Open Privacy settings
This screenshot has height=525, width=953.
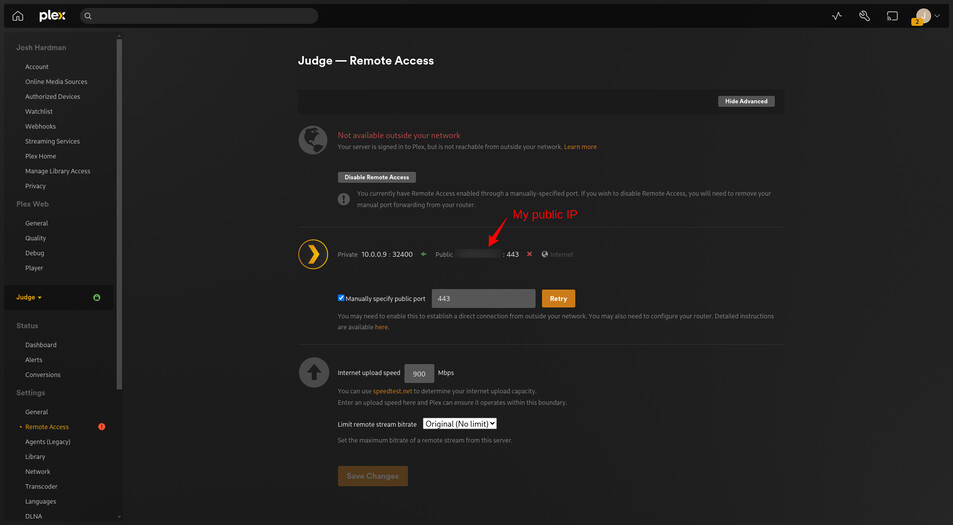(35, 186)
